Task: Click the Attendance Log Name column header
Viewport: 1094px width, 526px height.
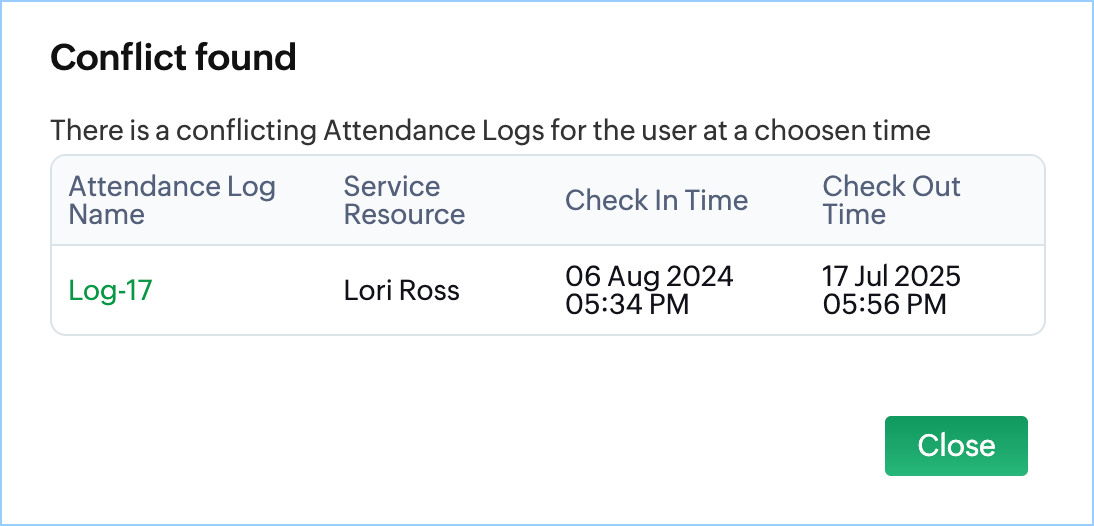Action: click(172, 200)
